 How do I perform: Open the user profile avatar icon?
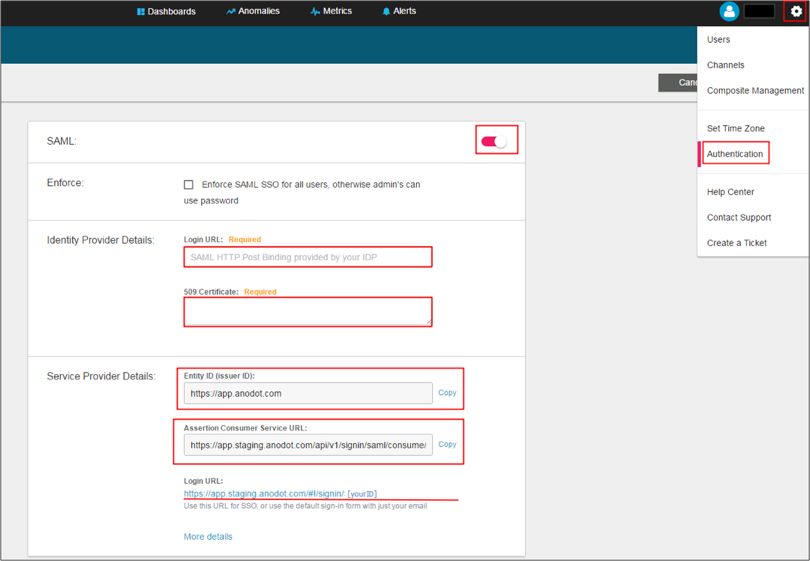tap(729, 11)
